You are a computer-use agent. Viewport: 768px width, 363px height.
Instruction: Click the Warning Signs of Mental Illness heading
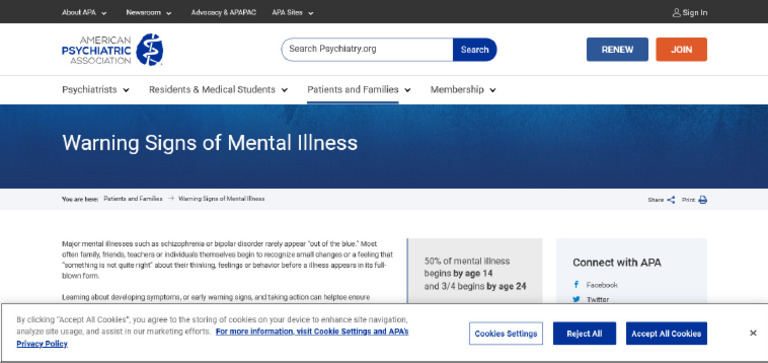pyautogui.click(x=210, y=143)
